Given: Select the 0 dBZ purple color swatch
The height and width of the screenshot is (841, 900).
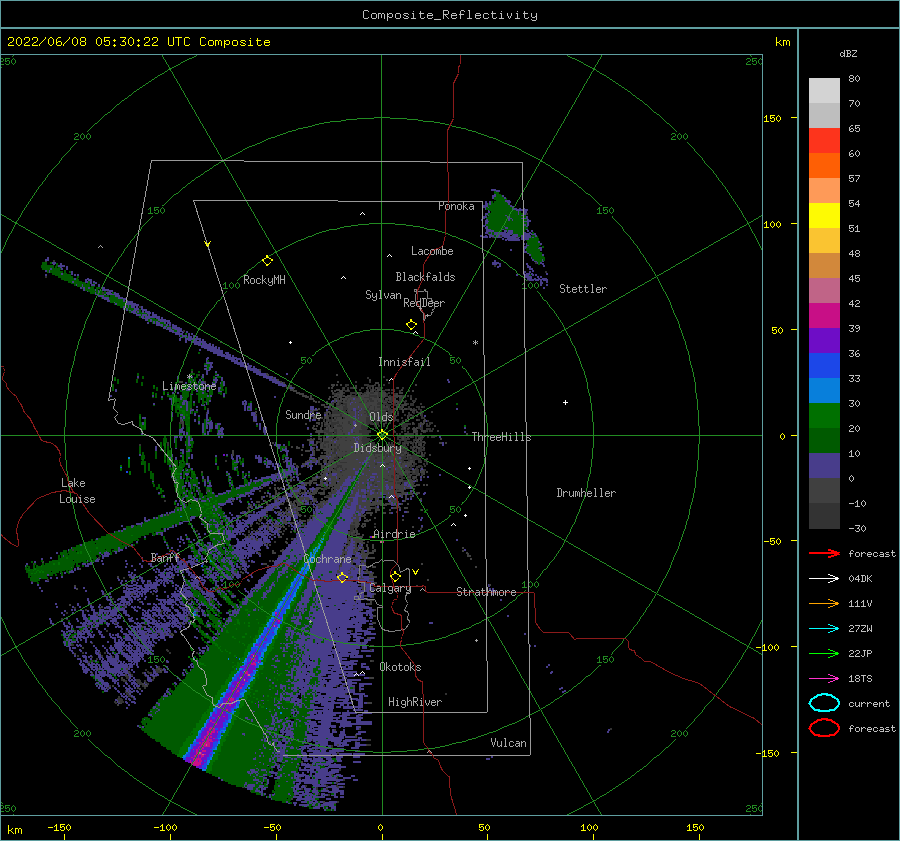Looking at the screenshot, I should (x=824, y=465).
